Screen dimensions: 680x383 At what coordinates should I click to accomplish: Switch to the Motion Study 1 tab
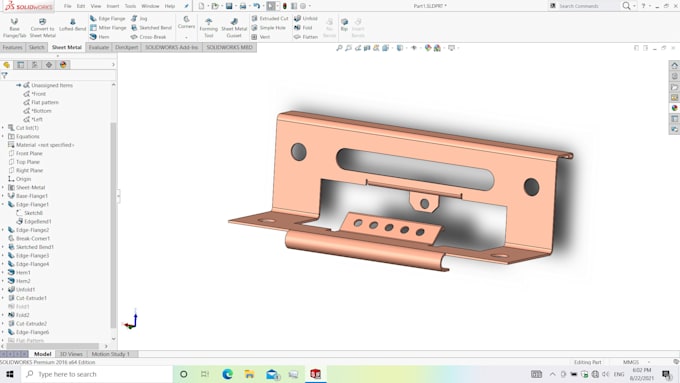tap(111, 354)
